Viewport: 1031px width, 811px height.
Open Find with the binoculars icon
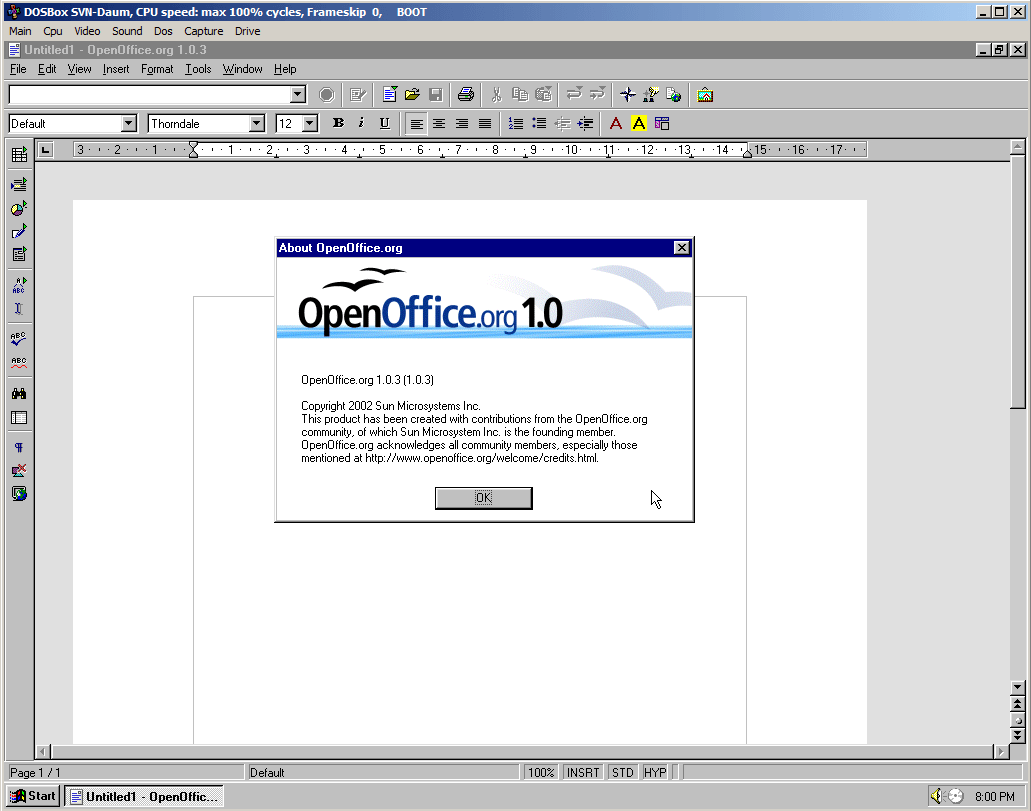click(19, 393)
